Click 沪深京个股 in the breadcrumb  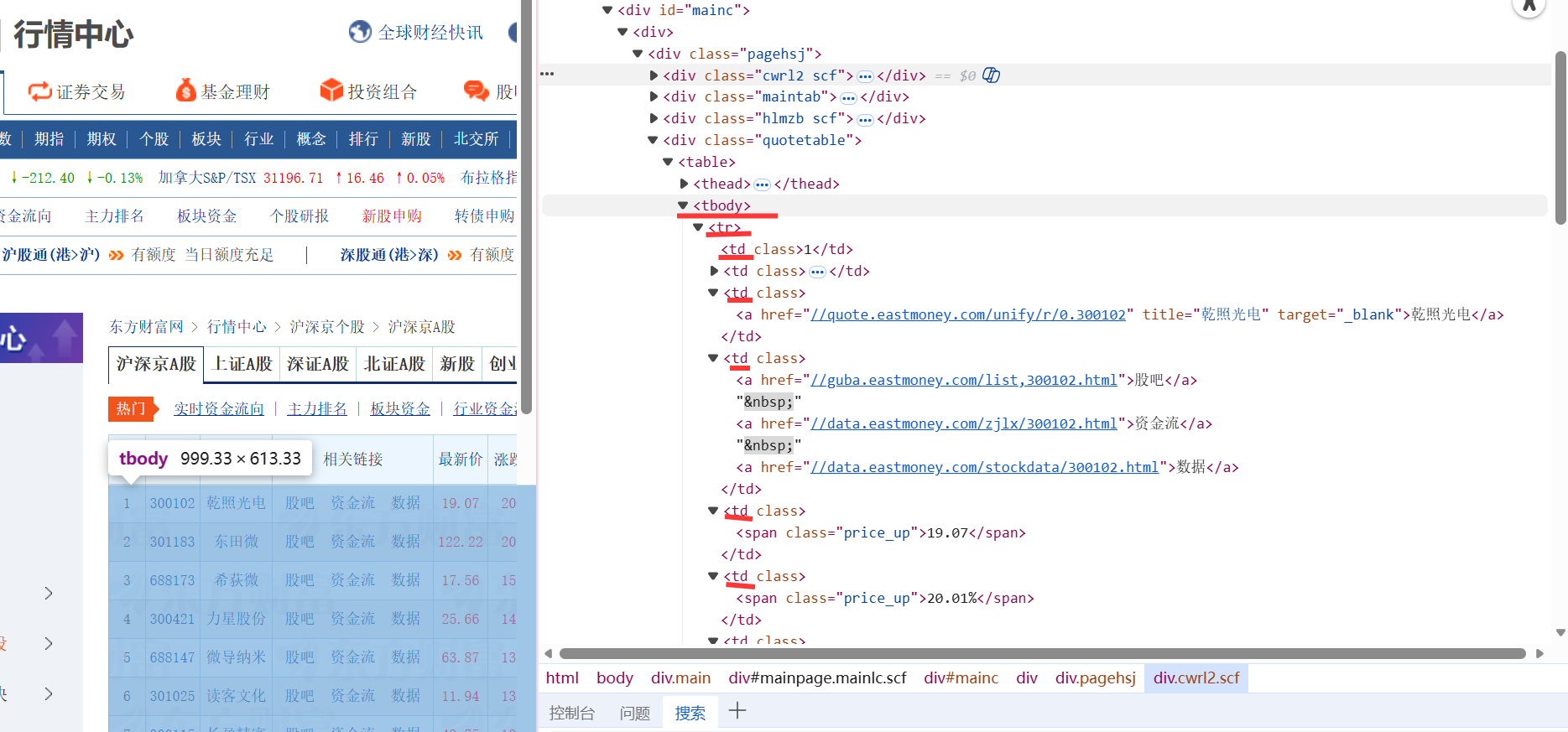(x=327, y=327)
